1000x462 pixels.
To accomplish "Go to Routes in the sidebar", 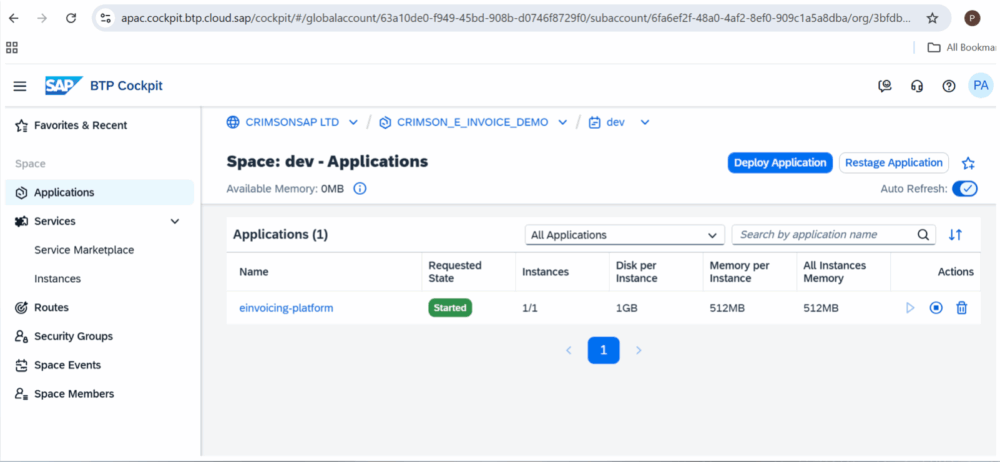I will 51,307.
